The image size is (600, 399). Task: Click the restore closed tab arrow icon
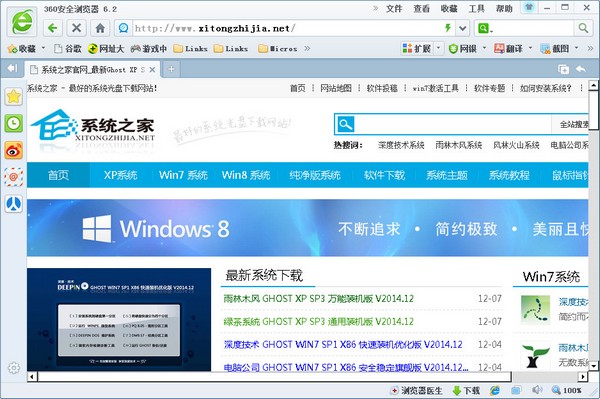pyautogui.click(x=581, y=69)
